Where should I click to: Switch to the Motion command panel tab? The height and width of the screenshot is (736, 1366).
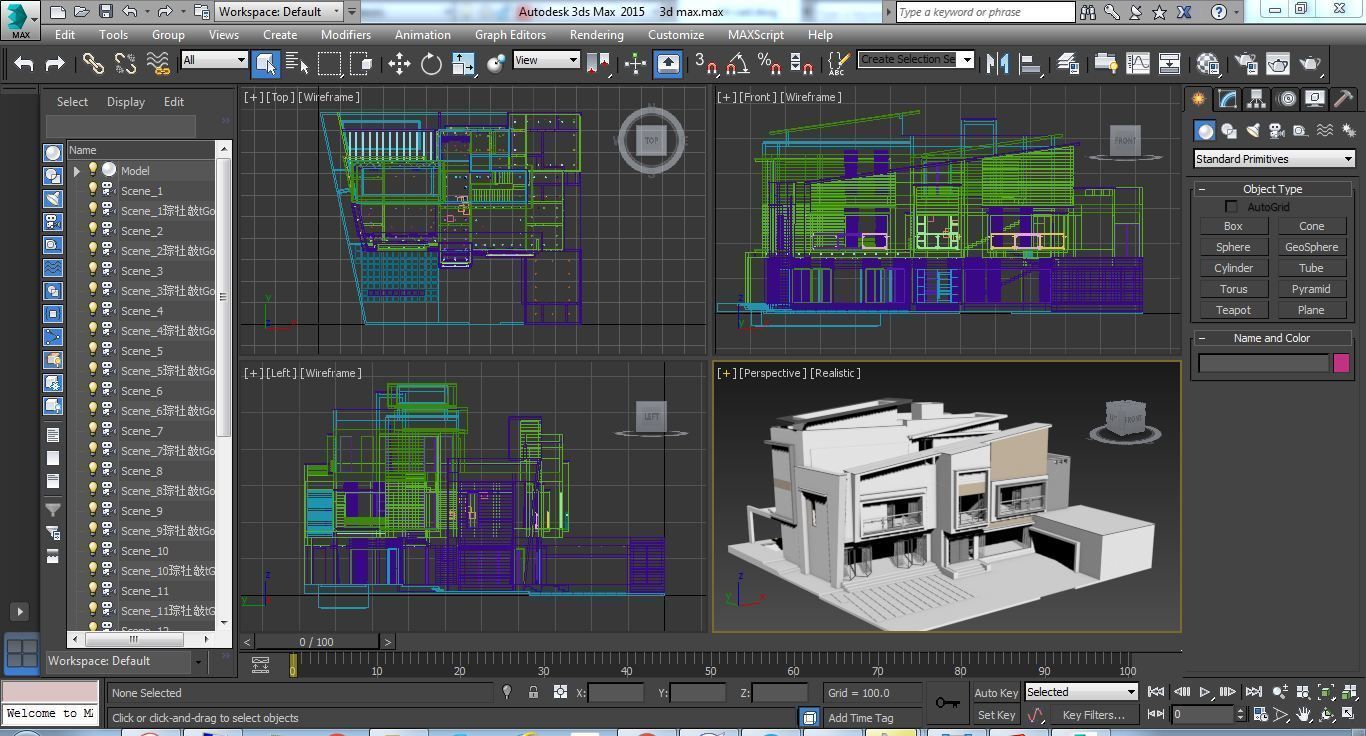pos(1286,99)
